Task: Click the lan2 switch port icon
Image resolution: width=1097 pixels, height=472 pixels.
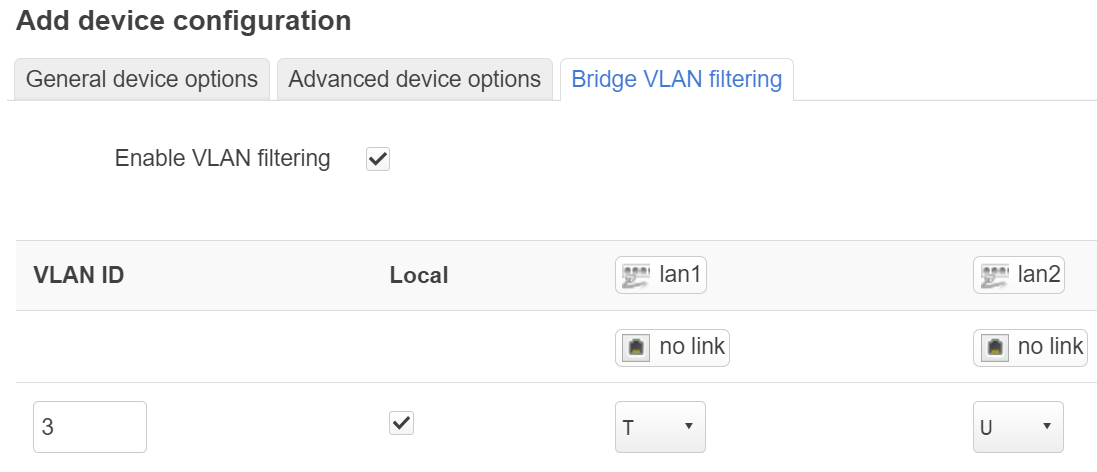Action: (993, 276)
